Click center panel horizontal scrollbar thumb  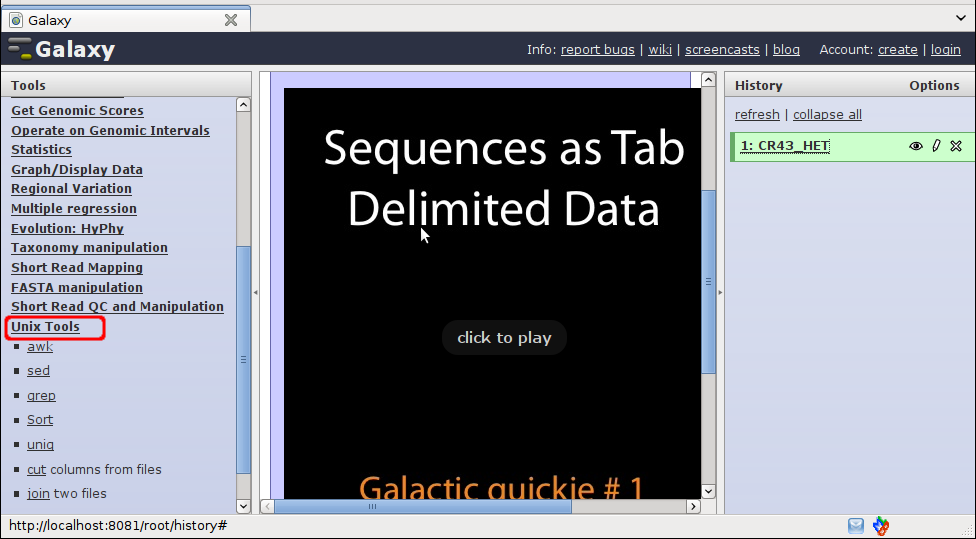423,507
